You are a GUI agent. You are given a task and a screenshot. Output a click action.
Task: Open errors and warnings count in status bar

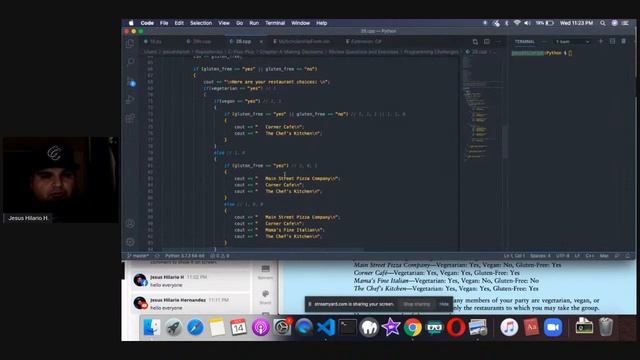pos(220,256)
